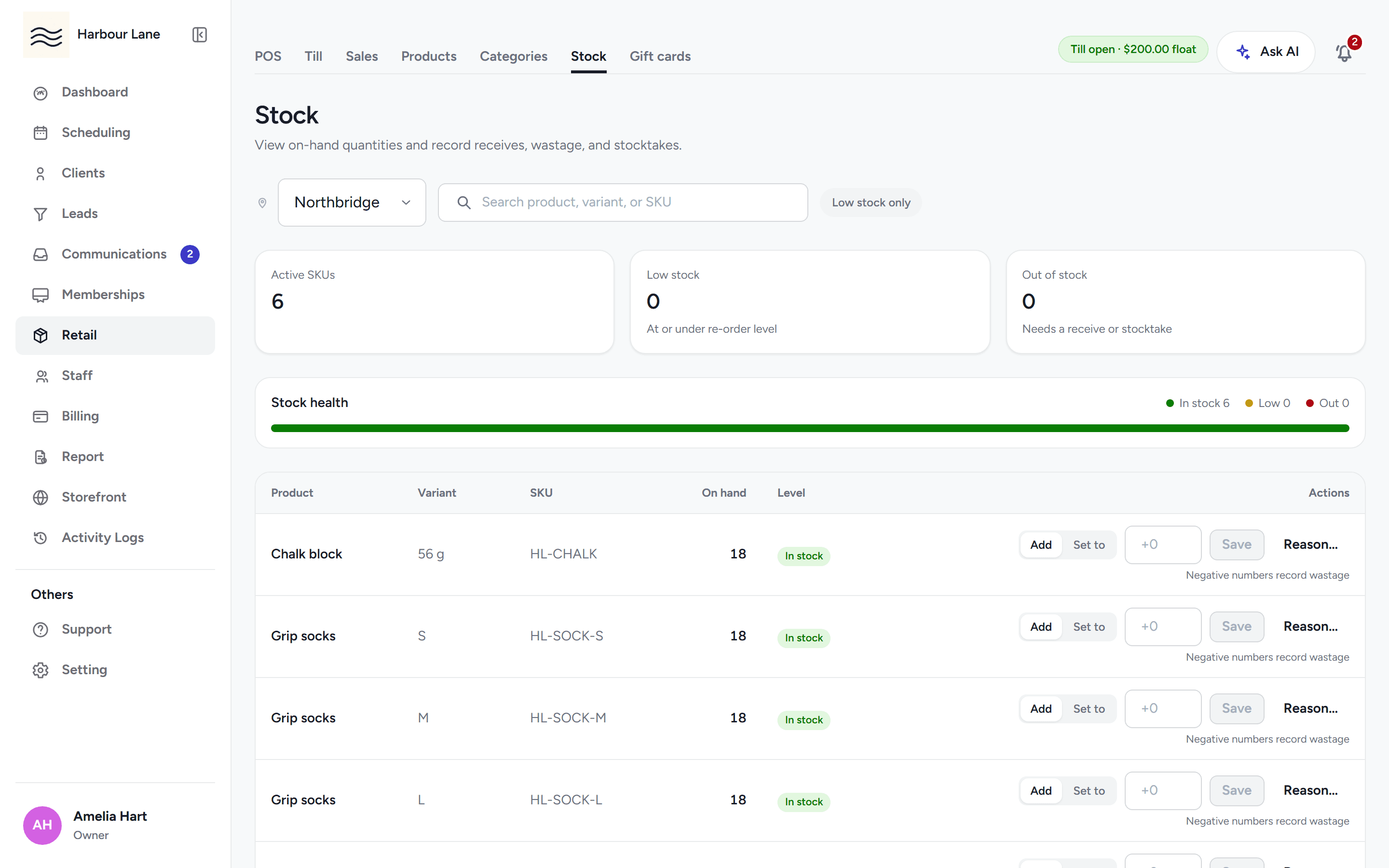Click the Out of stock summary card

1185,302
